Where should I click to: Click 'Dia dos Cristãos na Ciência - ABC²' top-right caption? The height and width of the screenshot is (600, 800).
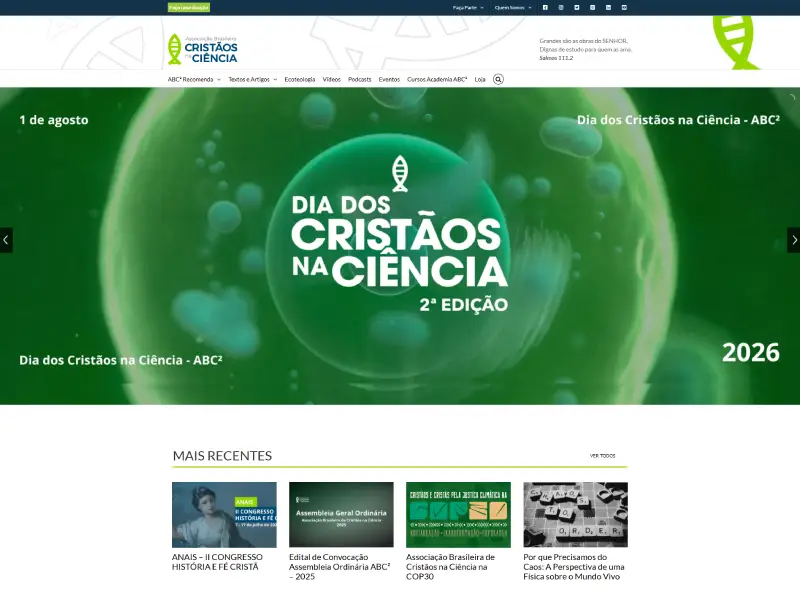[x=678, y=120]
